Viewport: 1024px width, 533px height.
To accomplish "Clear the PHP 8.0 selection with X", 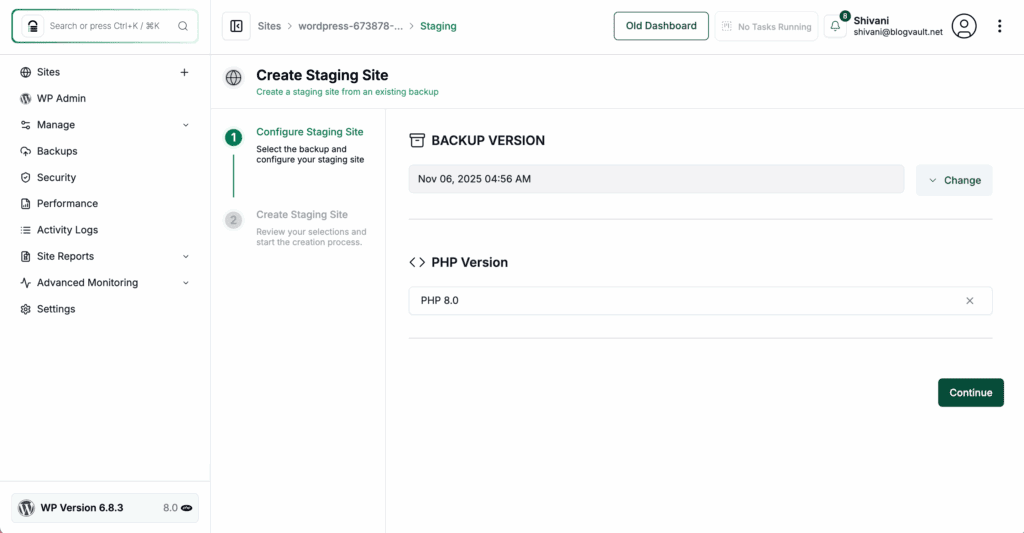I will pos(970,300).
